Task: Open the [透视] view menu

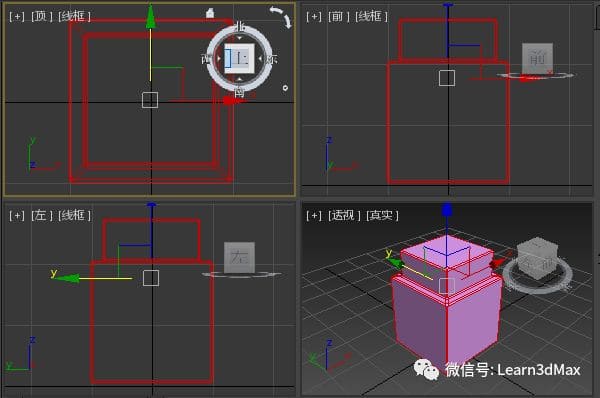Action: 344,215
